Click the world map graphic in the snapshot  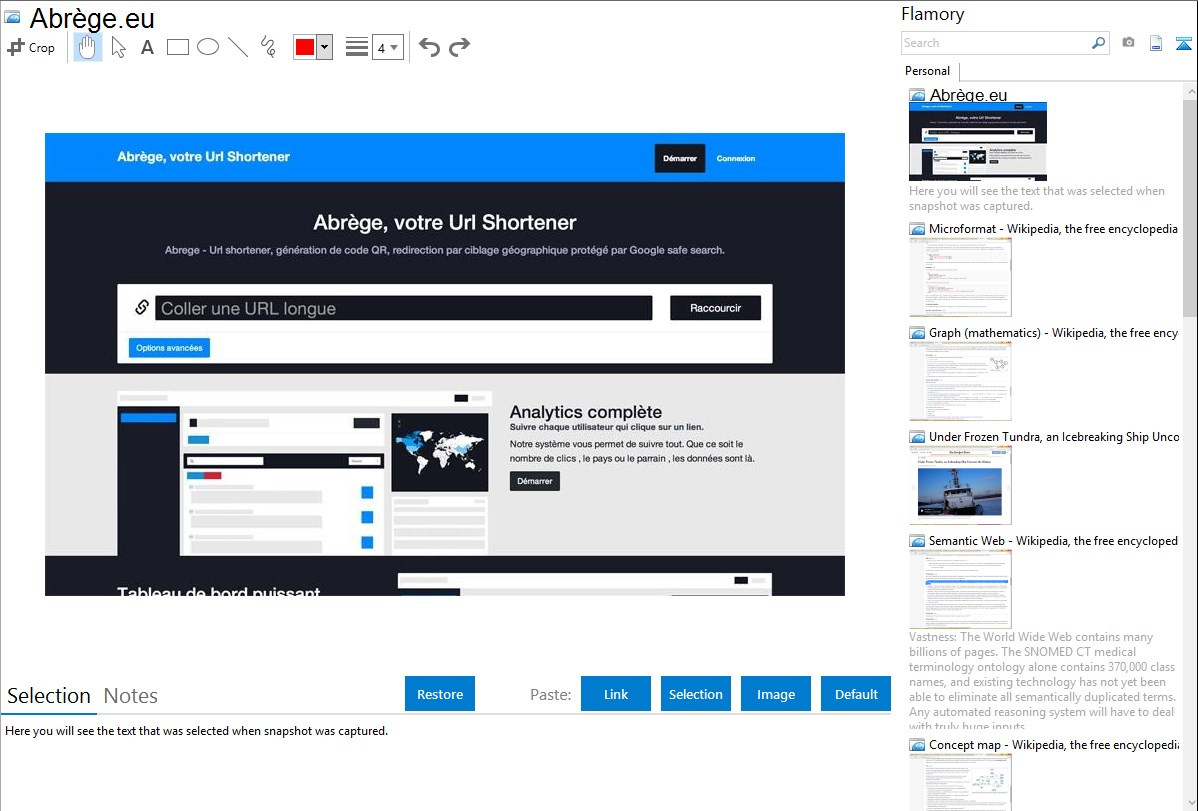[x=440, y=453]
